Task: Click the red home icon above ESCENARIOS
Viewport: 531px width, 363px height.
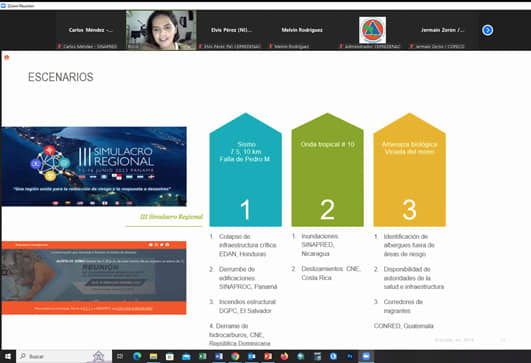Action: (x=6, y=58)
